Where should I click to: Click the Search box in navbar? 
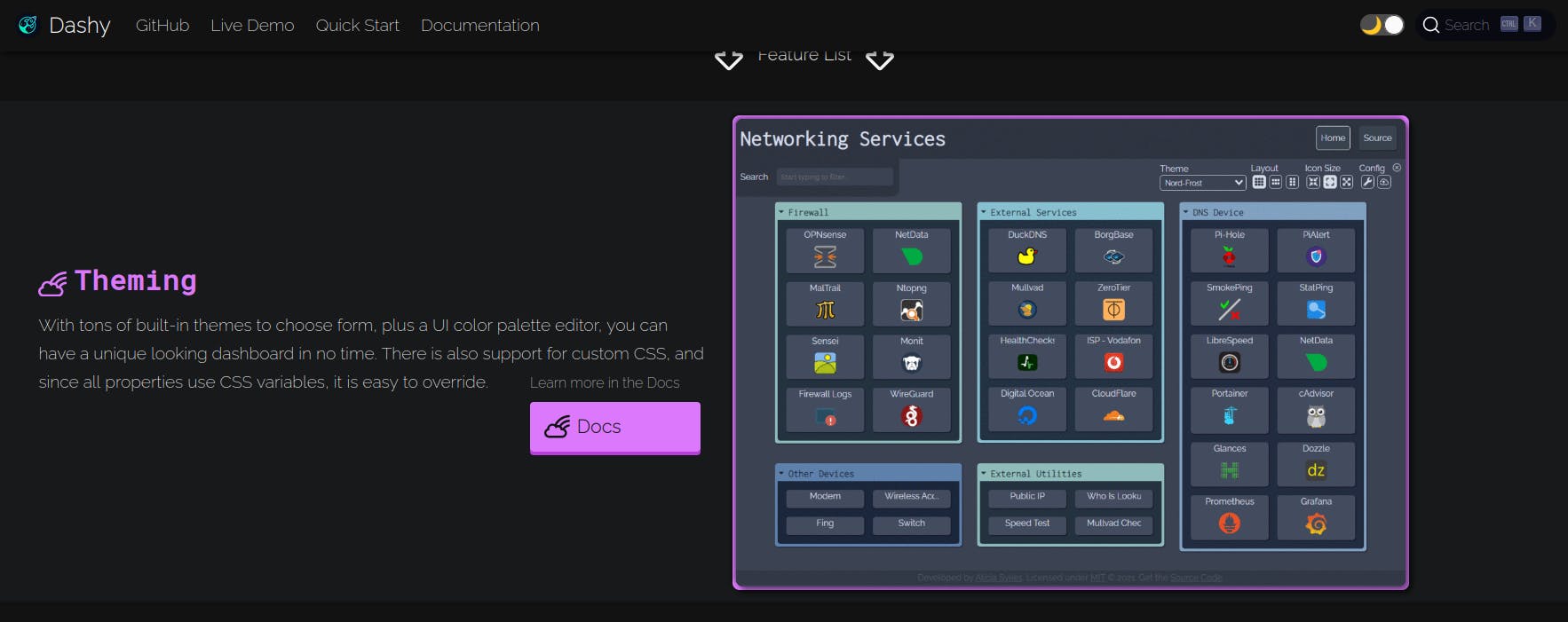tap(1485, 25)
